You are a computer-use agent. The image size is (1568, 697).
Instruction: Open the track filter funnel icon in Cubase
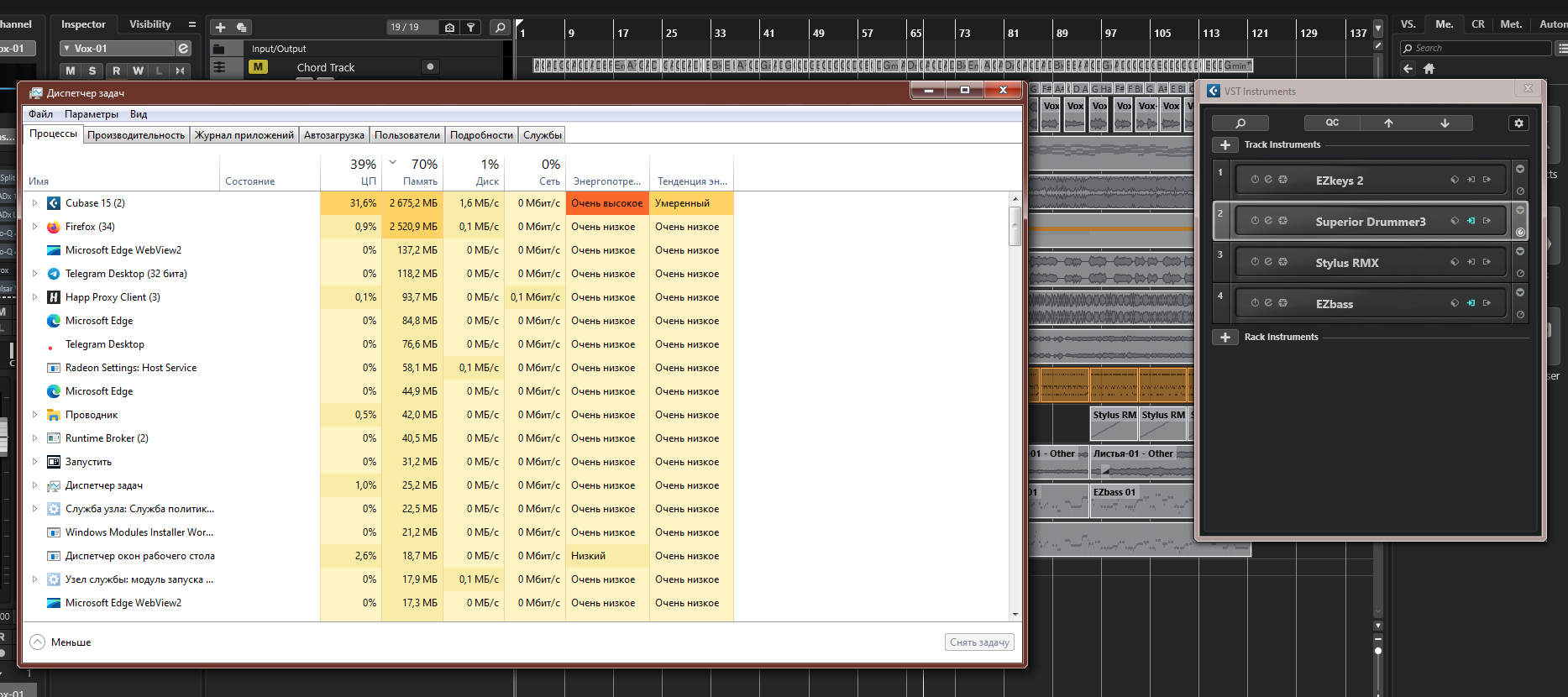pyautogui.click(x=470, y=28)
